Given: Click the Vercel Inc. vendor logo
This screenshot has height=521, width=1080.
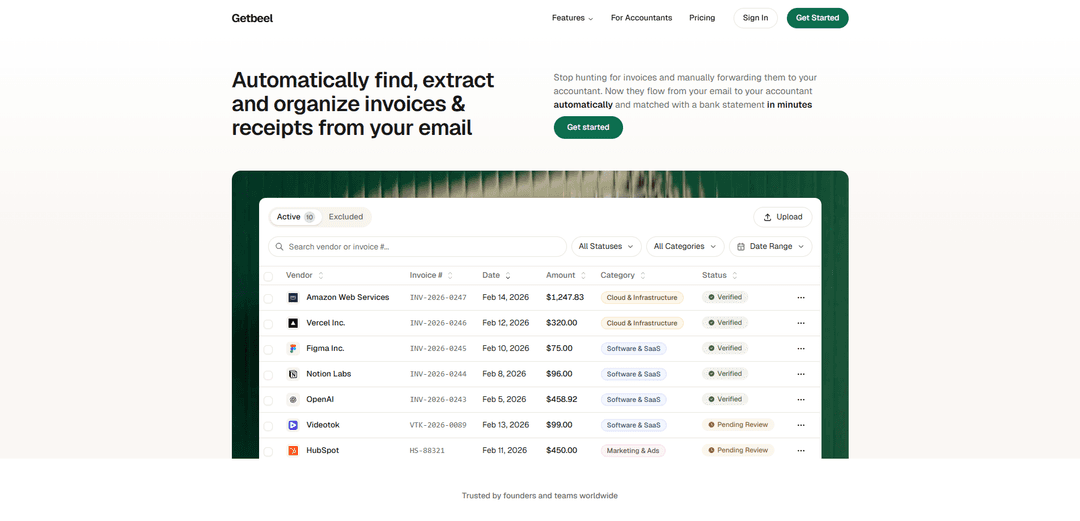Looking at the screenshot, I should pyautogui.click(x=293, y=323).
